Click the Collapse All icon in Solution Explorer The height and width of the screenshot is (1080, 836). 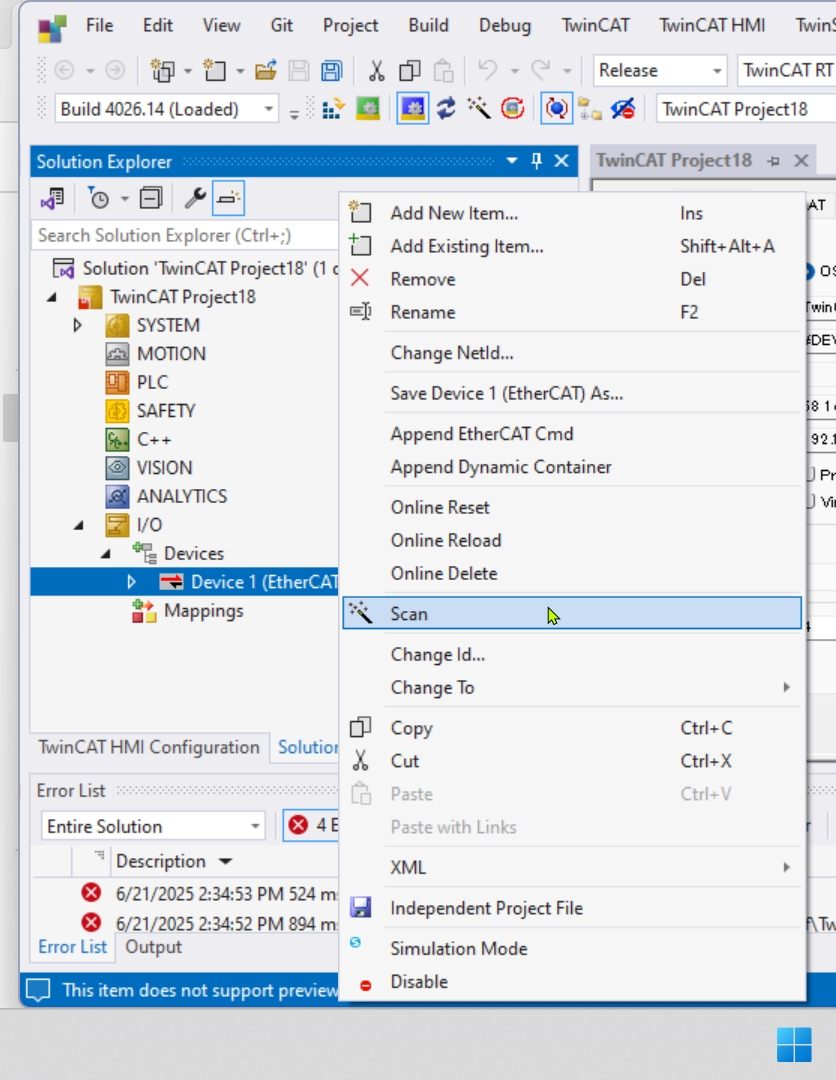(150, 198)
